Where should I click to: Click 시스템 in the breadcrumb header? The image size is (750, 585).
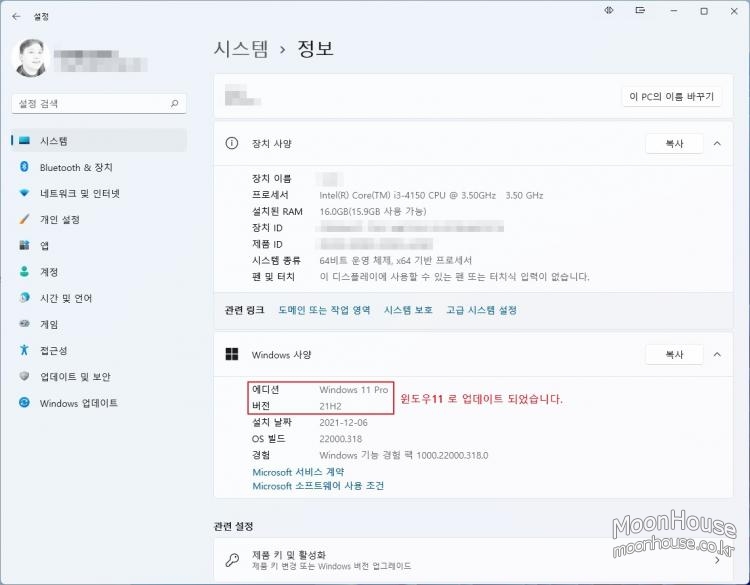tap(241, 49)
